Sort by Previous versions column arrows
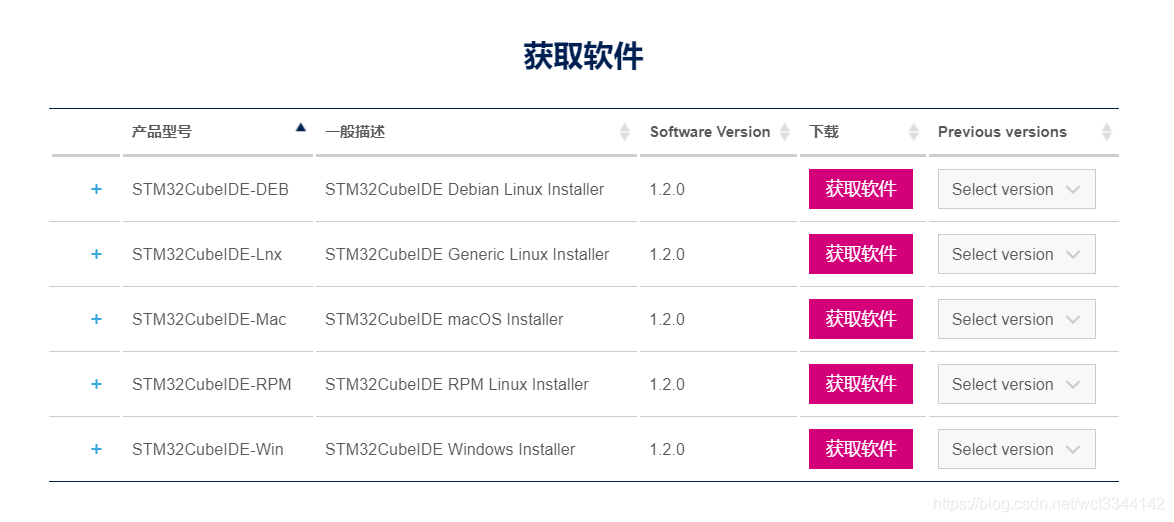The height and width of the screenshot is (522, 1174). (x=1107, y=133)
